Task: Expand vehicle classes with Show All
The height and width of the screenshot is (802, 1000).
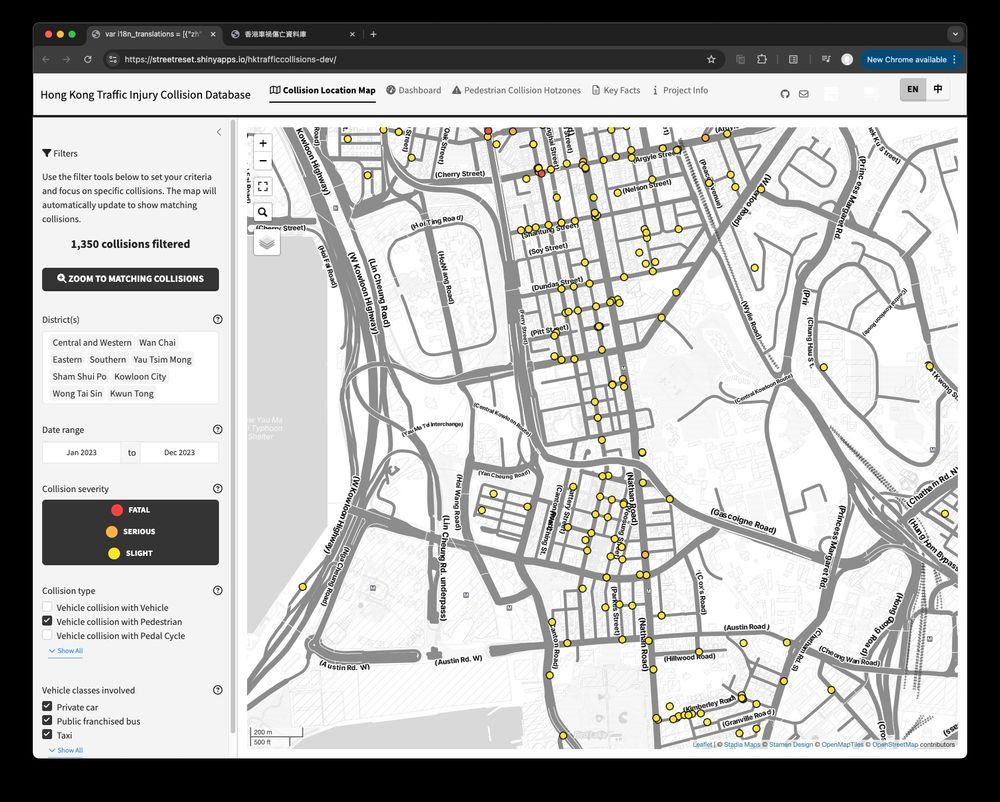Action: pos(66,750)
